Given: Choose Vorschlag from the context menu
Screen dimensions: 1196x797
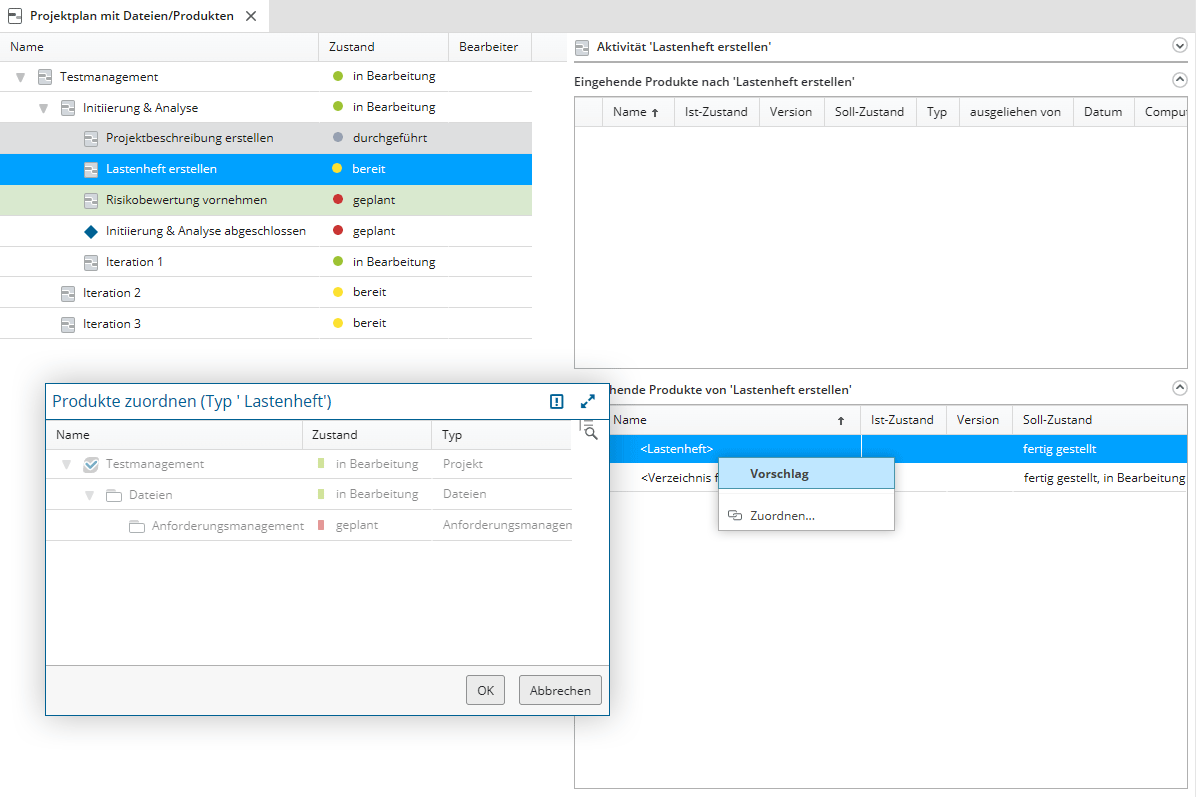Looking at the screenshot, I should 779,474.
